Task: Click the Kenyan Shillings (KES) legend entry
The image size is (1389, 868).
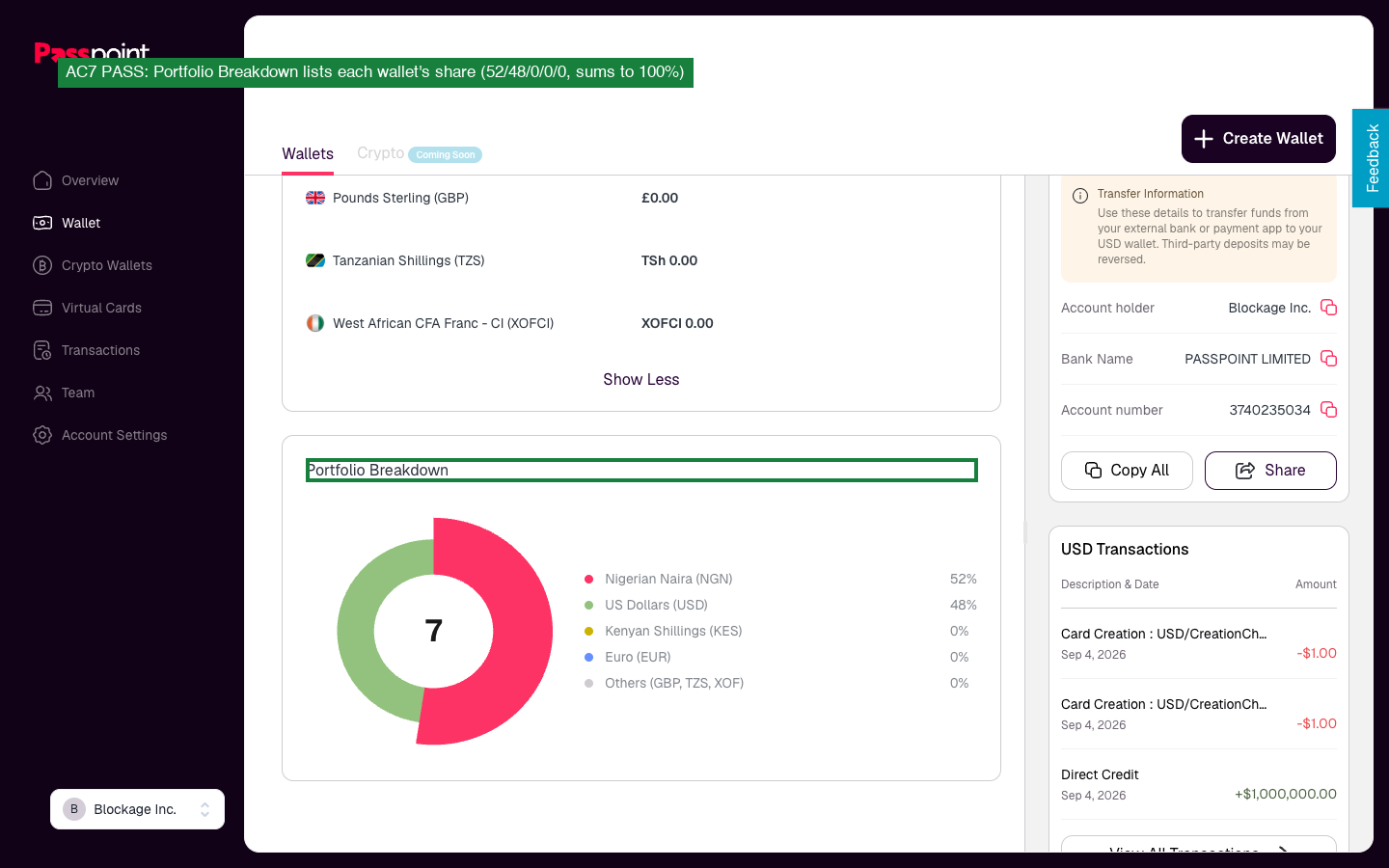Action: [x=780, y=631]
